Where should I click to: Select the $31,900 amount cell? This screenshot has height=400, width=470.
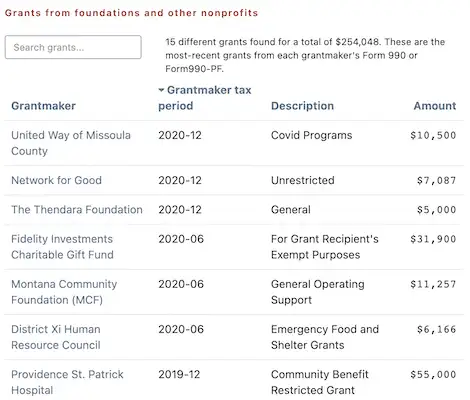click(x=433, y=239)
